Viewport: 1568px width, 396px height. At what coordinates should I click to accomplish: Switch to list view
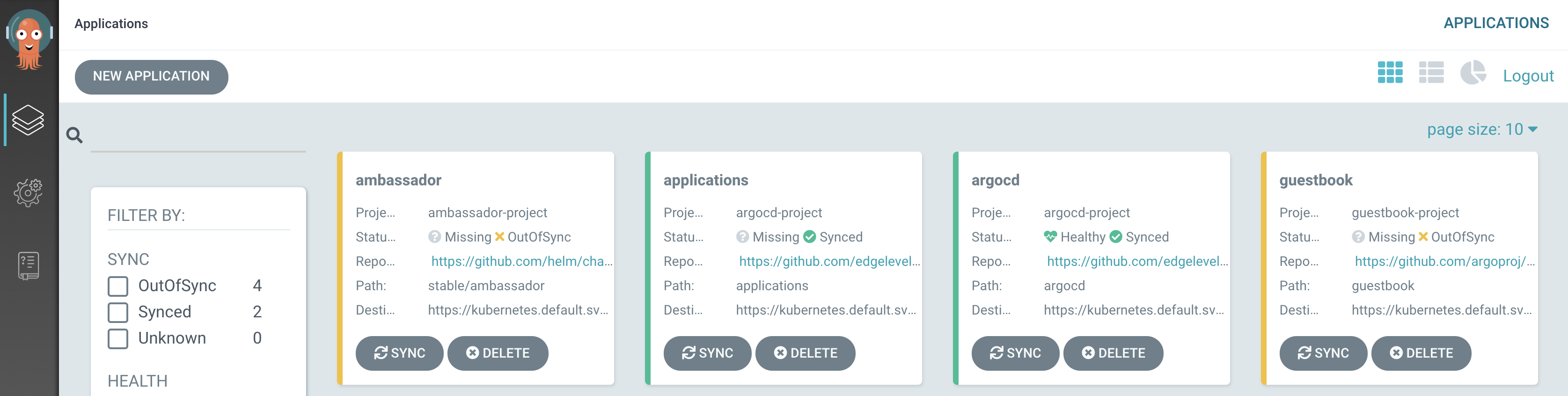click(1431, 73)
